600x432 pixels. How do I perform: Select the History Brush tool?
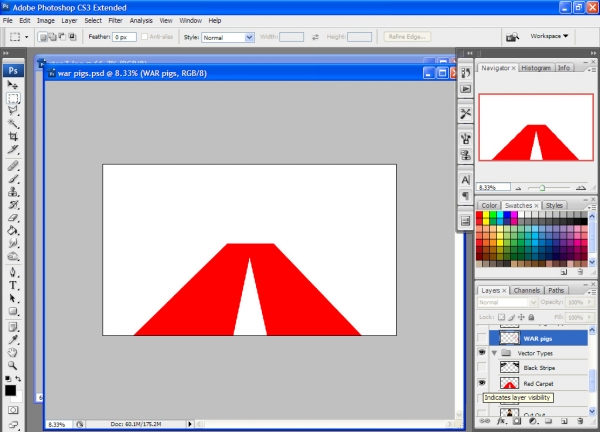tap(13, 205)
